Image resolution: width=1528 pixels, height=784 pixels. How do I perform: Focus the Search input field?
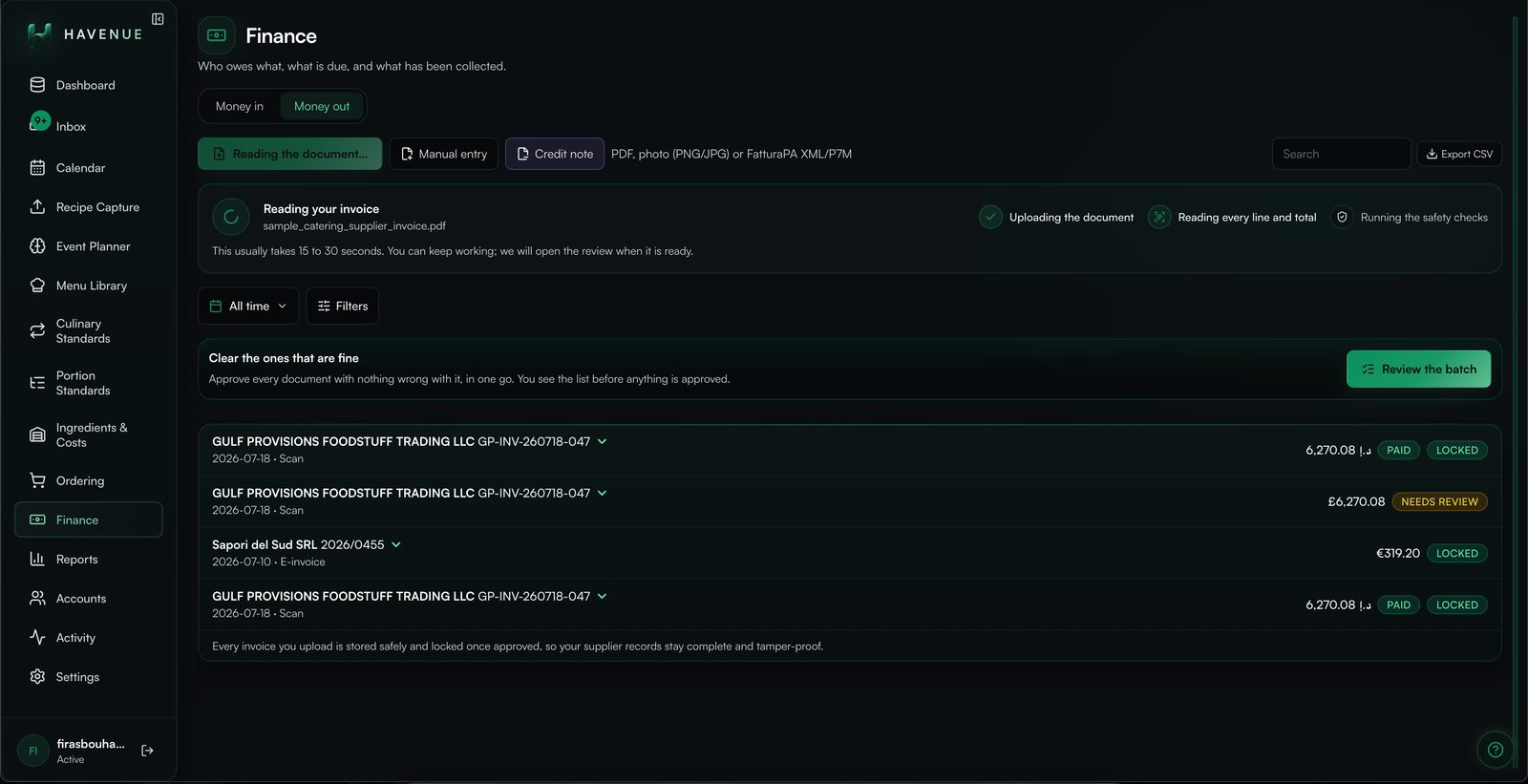(x=1342, y=154)
